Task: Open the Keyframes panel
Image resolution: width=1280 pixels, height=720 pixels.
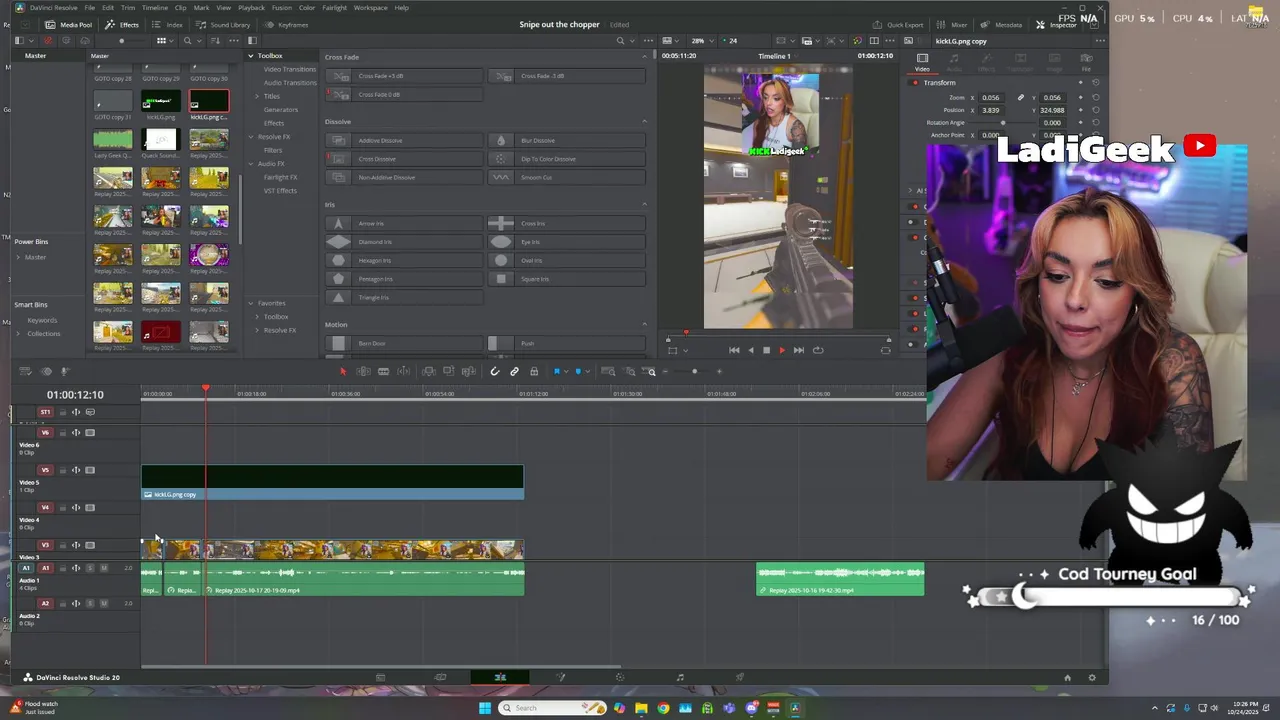Action: click(287, 25)
